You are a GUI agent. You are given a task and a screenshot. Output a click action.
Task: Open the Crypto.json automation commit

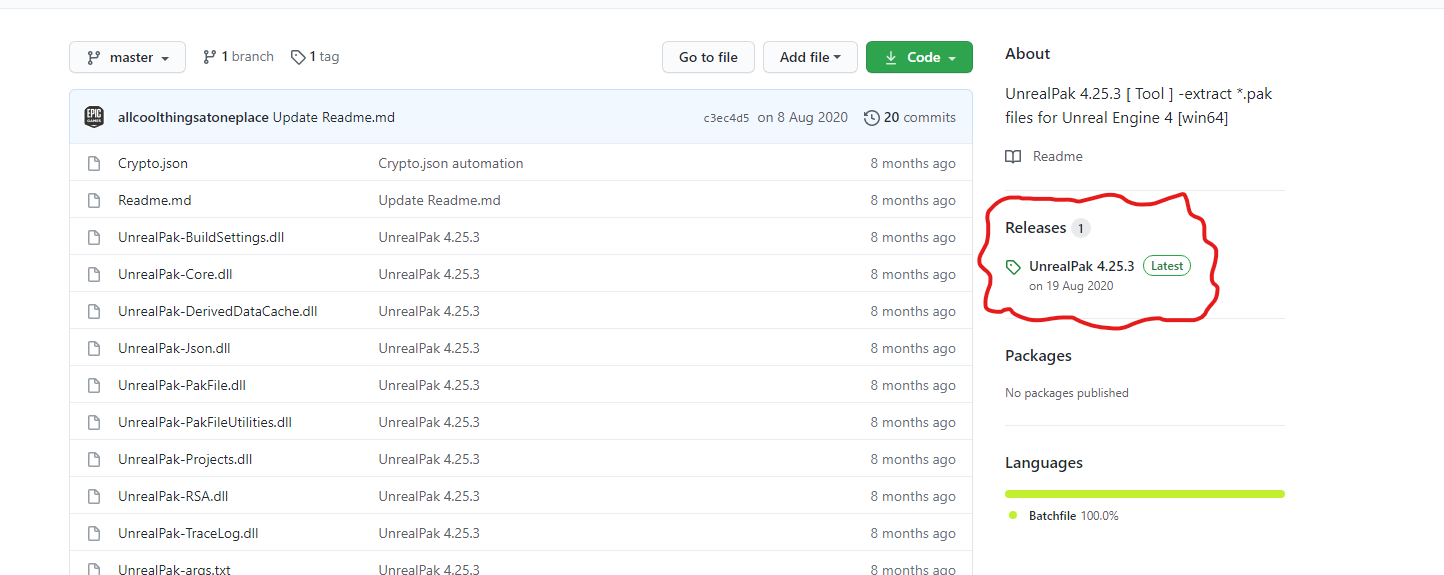click(x=451, y=163)
